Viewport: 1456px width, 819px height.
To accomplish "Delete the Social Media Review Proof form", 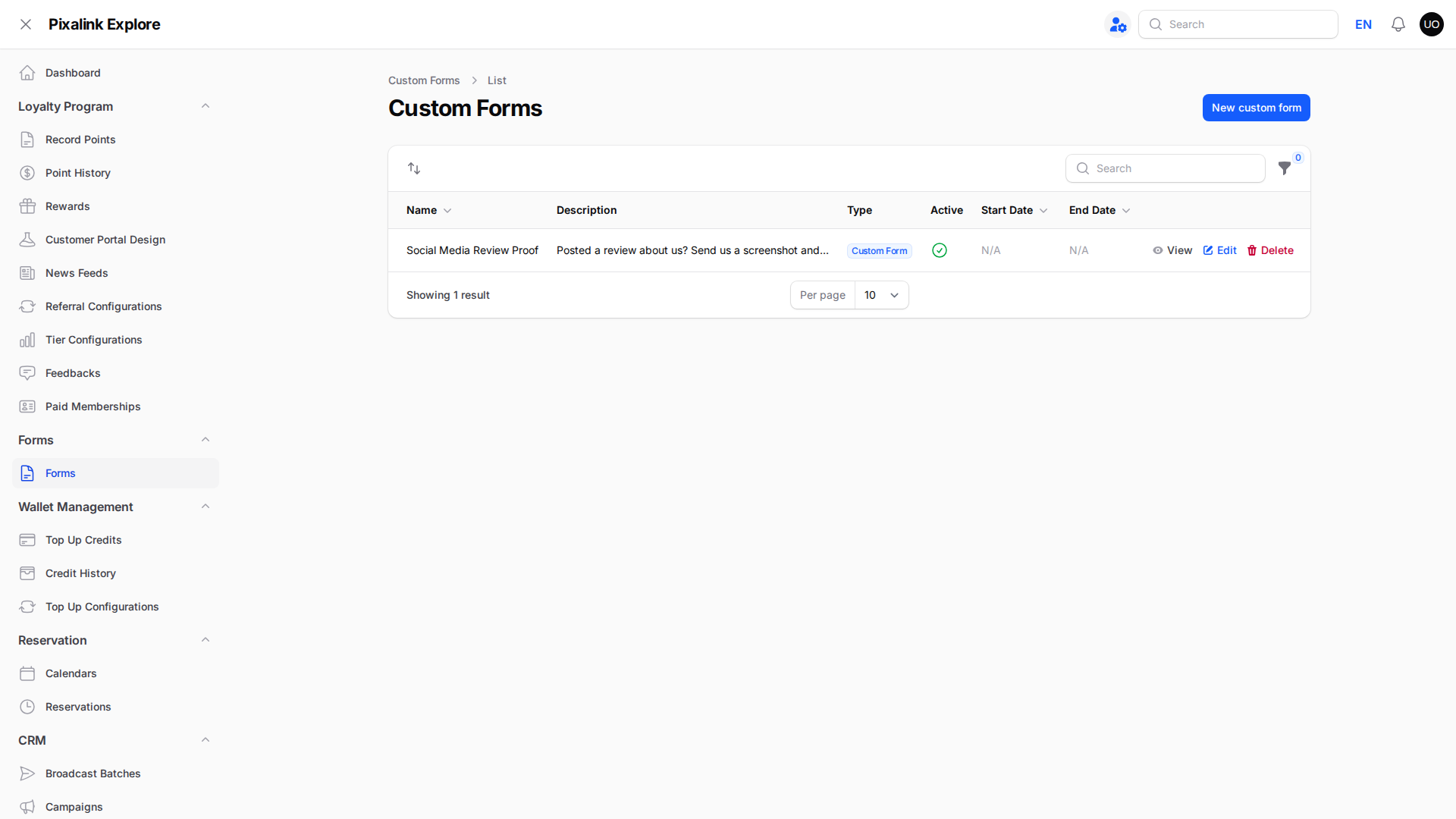I will [1270, 250].
